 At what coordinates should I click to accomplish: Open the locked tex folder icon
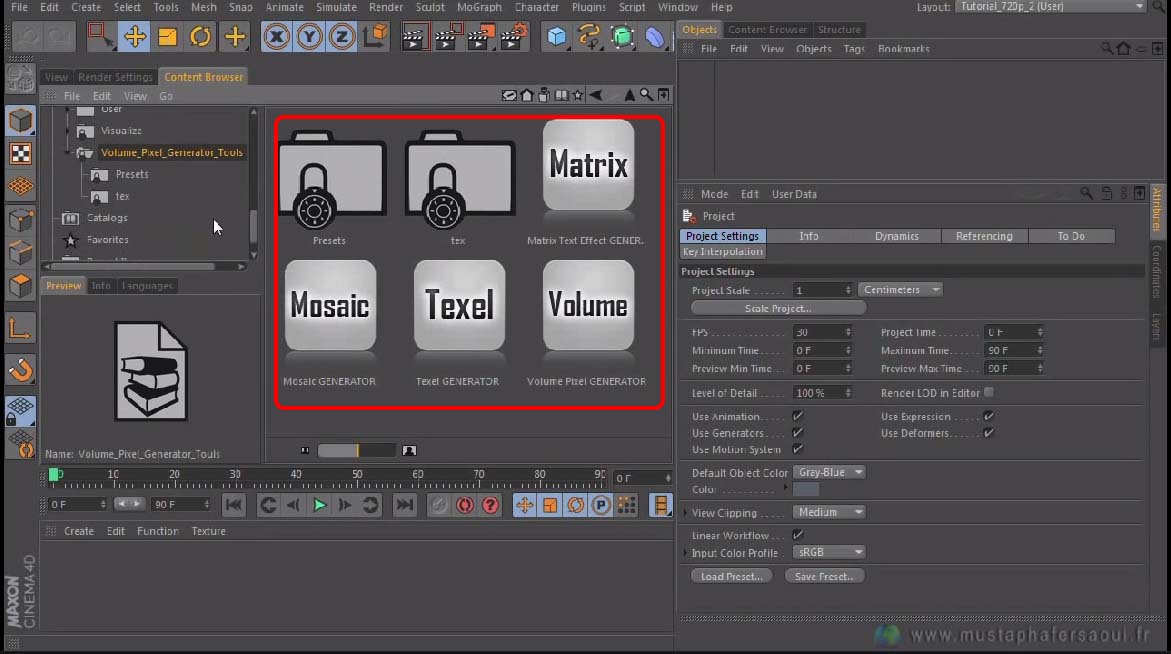460,179
